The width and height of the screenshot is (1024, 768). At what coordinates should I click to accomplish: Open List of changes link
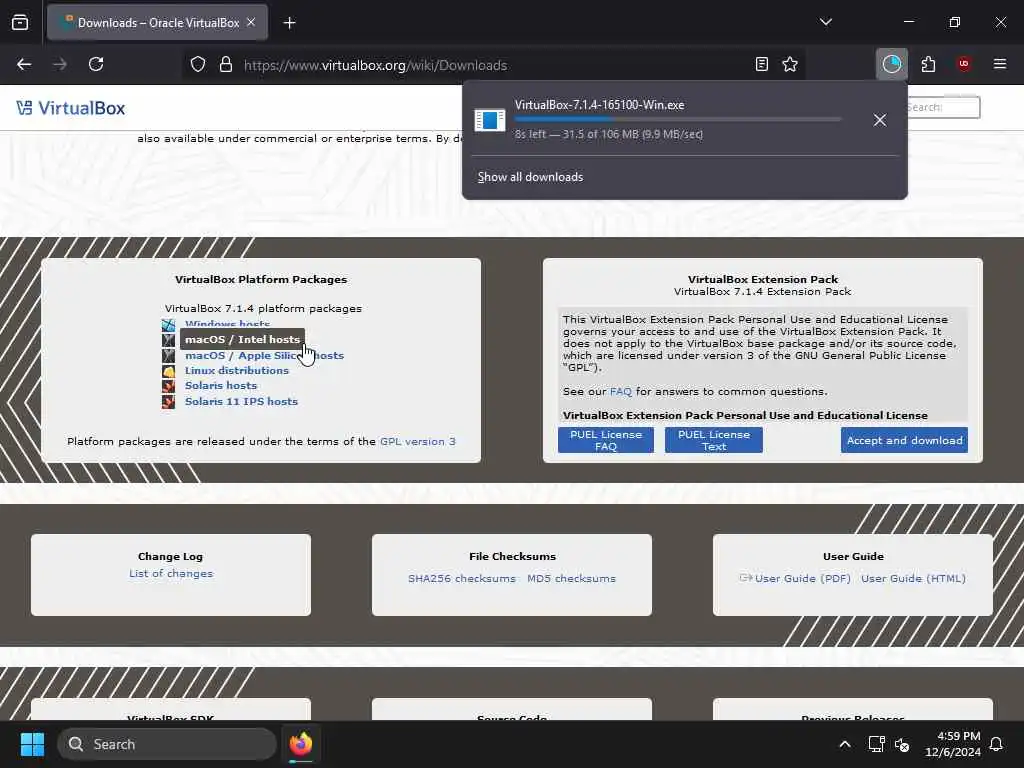coord(170,573)
